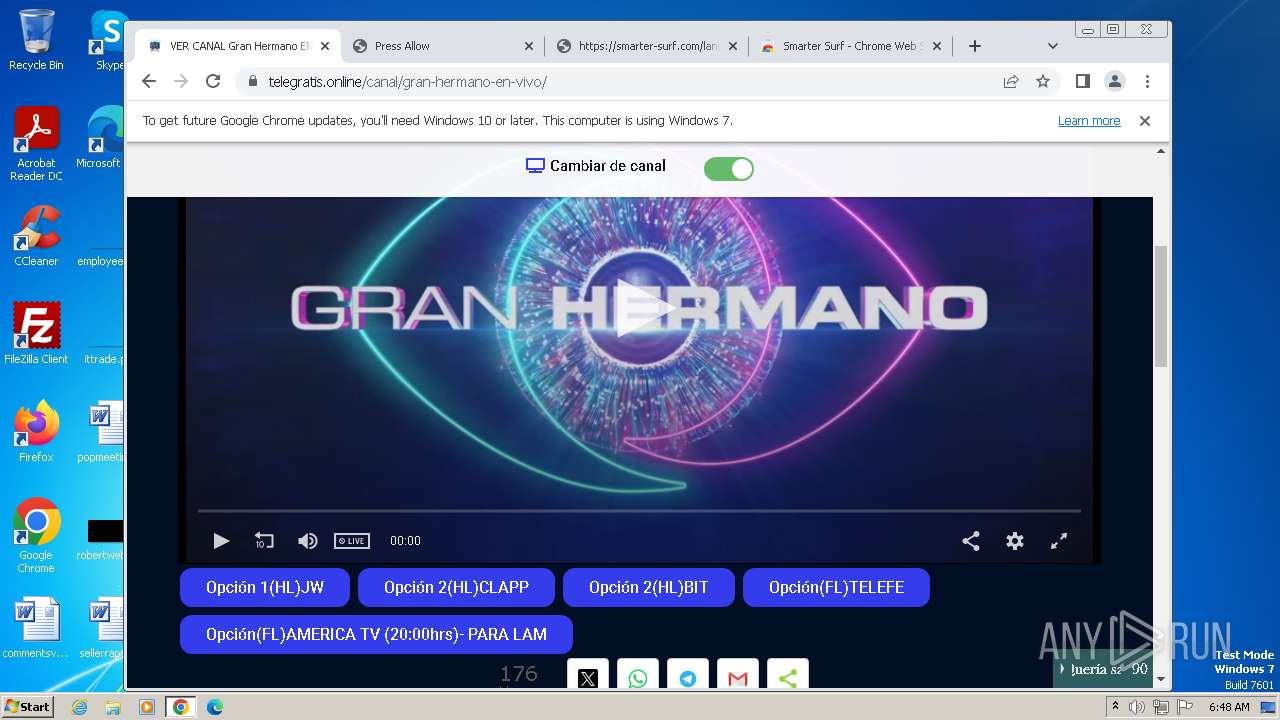Viewport: 1280px width, 720px height.
Task: Open File Explorer from taskbar
Action: tap(113, 707)
